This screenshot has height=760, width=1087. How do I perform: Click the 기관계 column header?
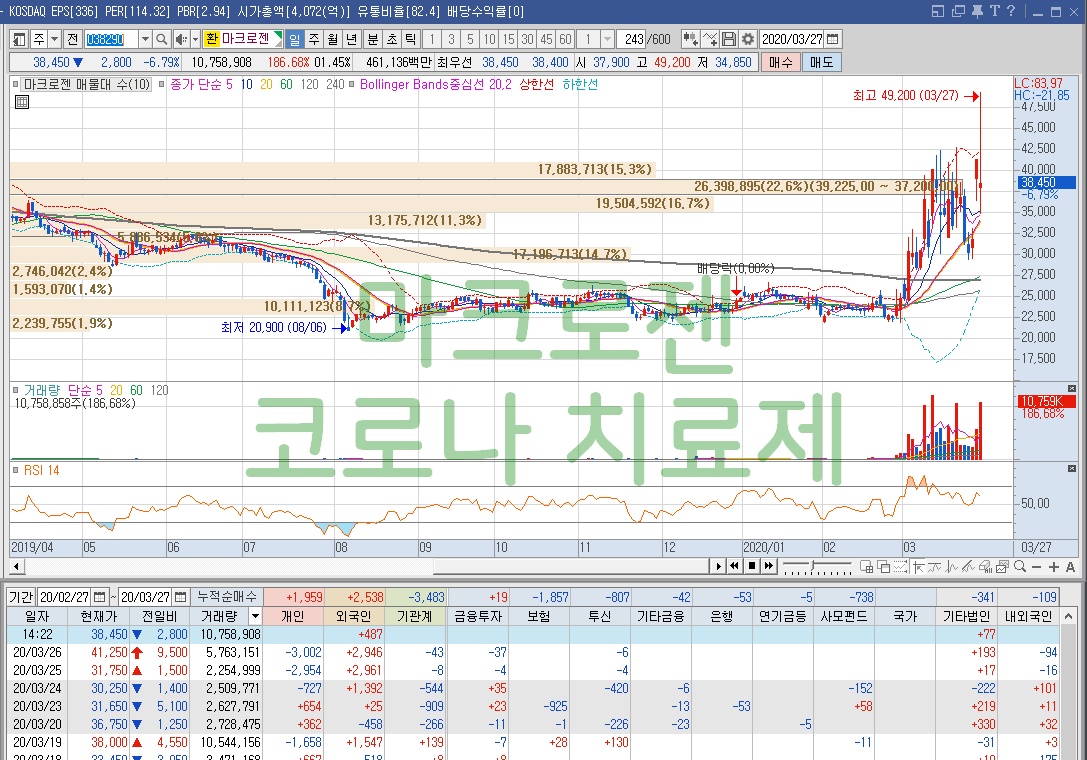[x=415, y=616]
